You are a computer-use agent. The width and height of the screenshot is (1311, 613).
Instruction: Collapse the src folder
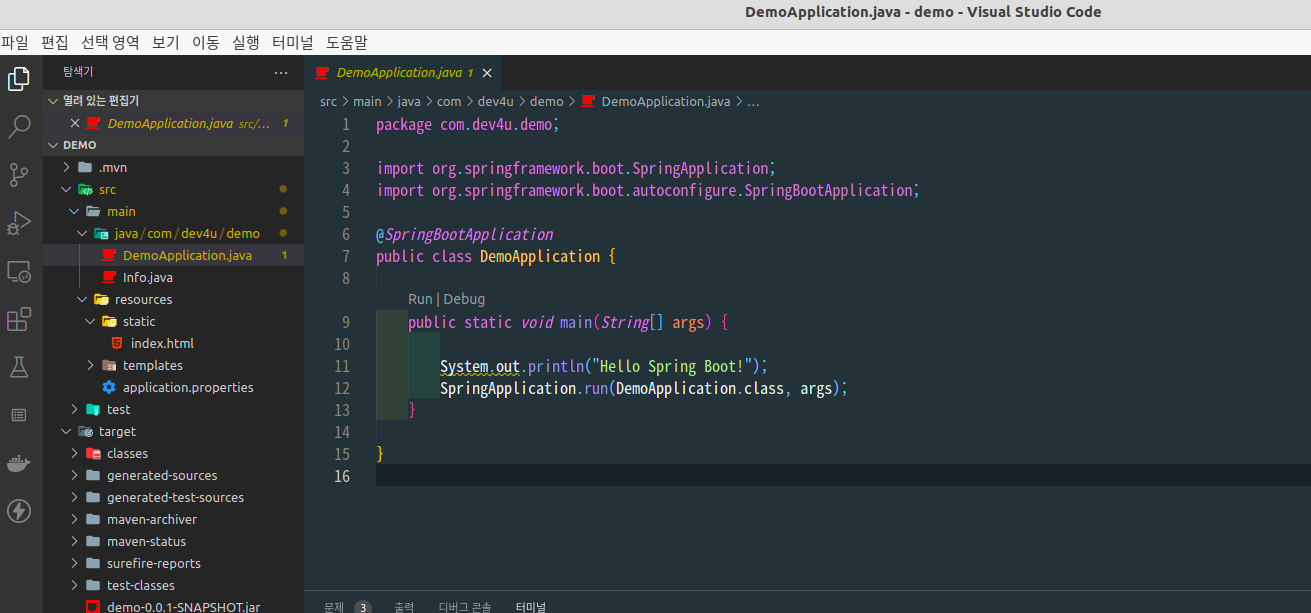point(67,189)
